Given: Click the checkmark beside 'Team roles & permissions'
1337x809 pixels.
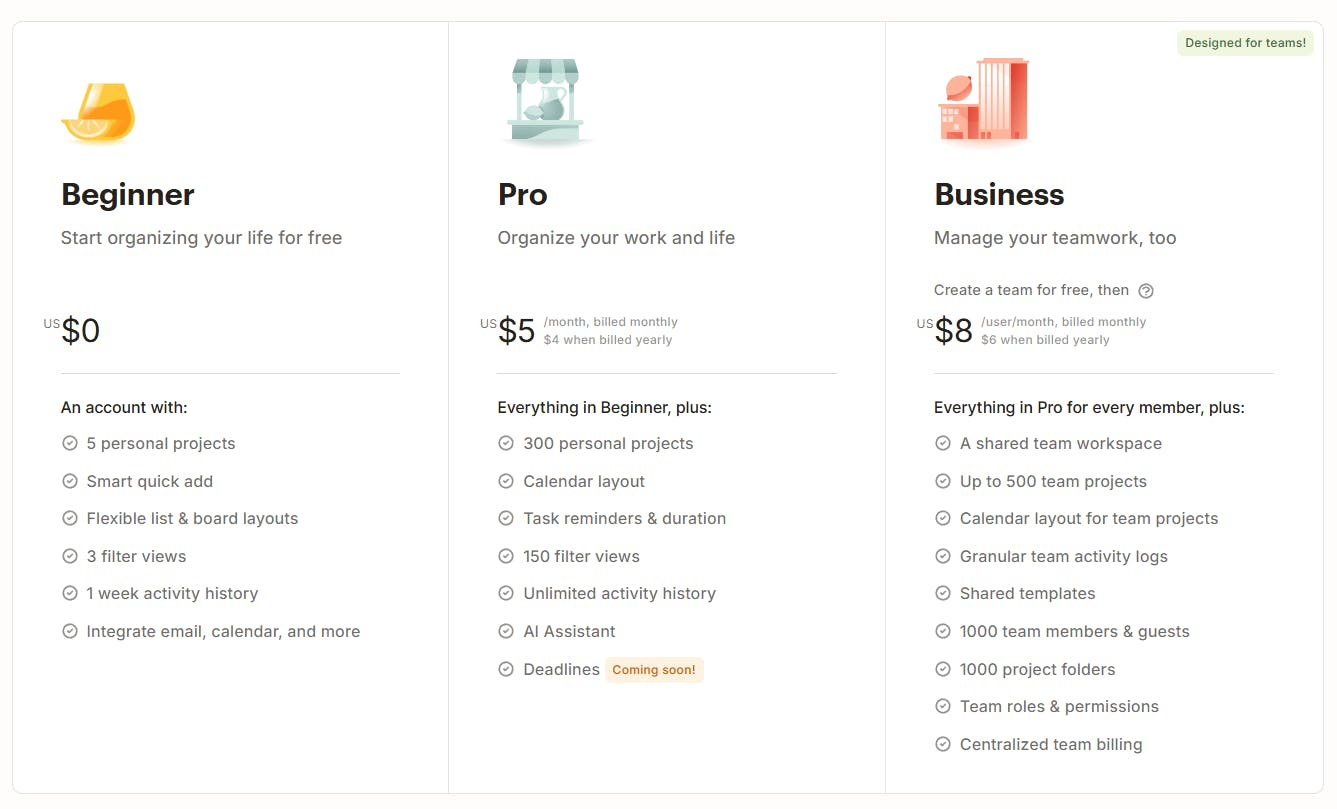Looking at the screenshot, I should click(943, 706).
